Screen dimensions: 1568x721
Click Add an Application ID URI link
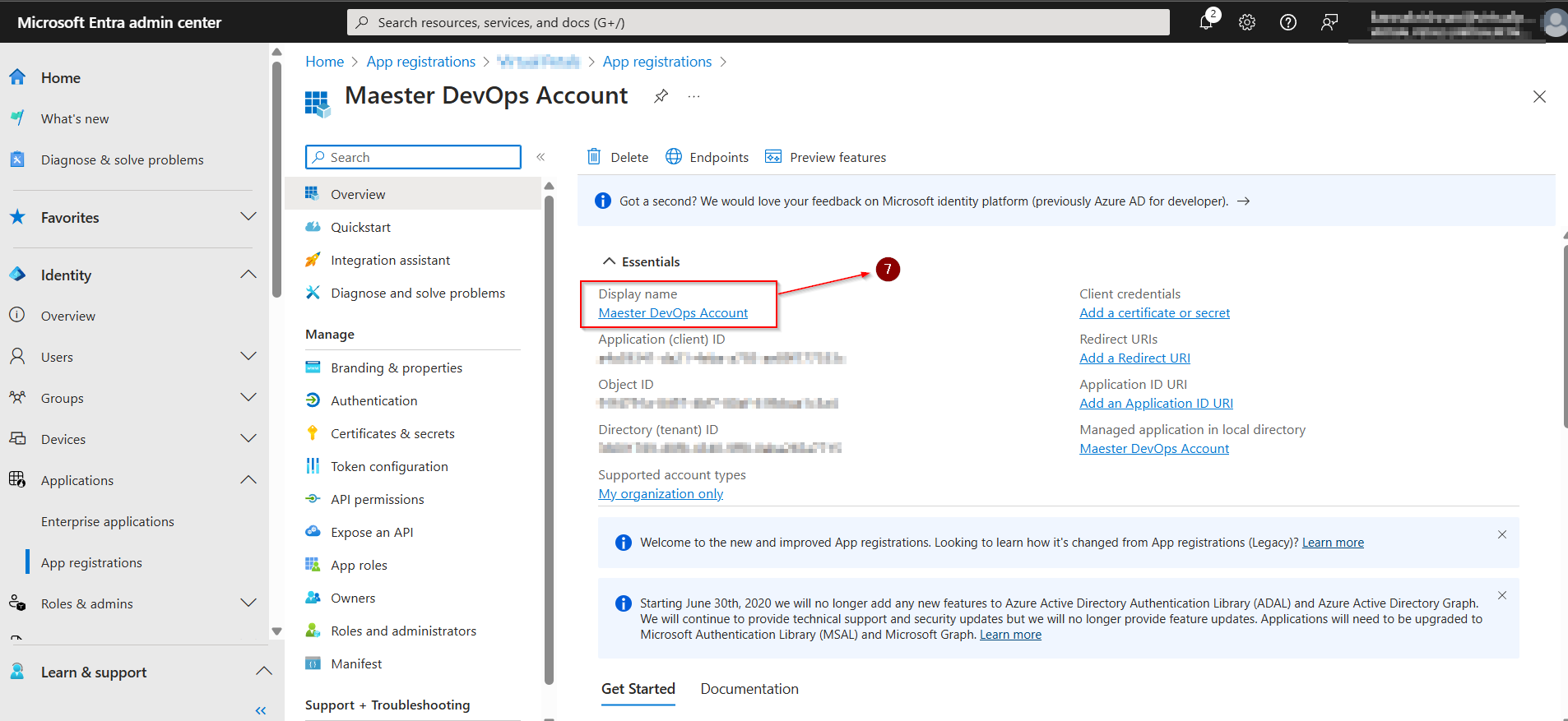[1156, 404]
